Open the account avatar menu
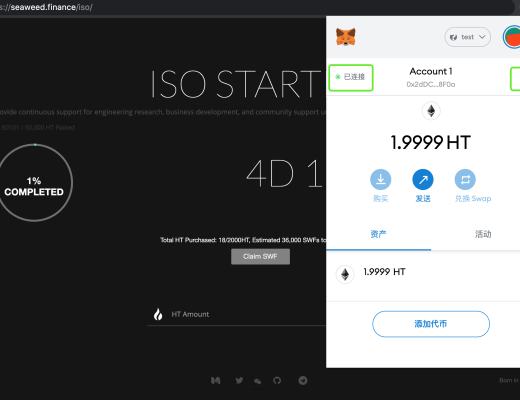The width and height of the screenshot is (520, 400). [x=512, y=37]
